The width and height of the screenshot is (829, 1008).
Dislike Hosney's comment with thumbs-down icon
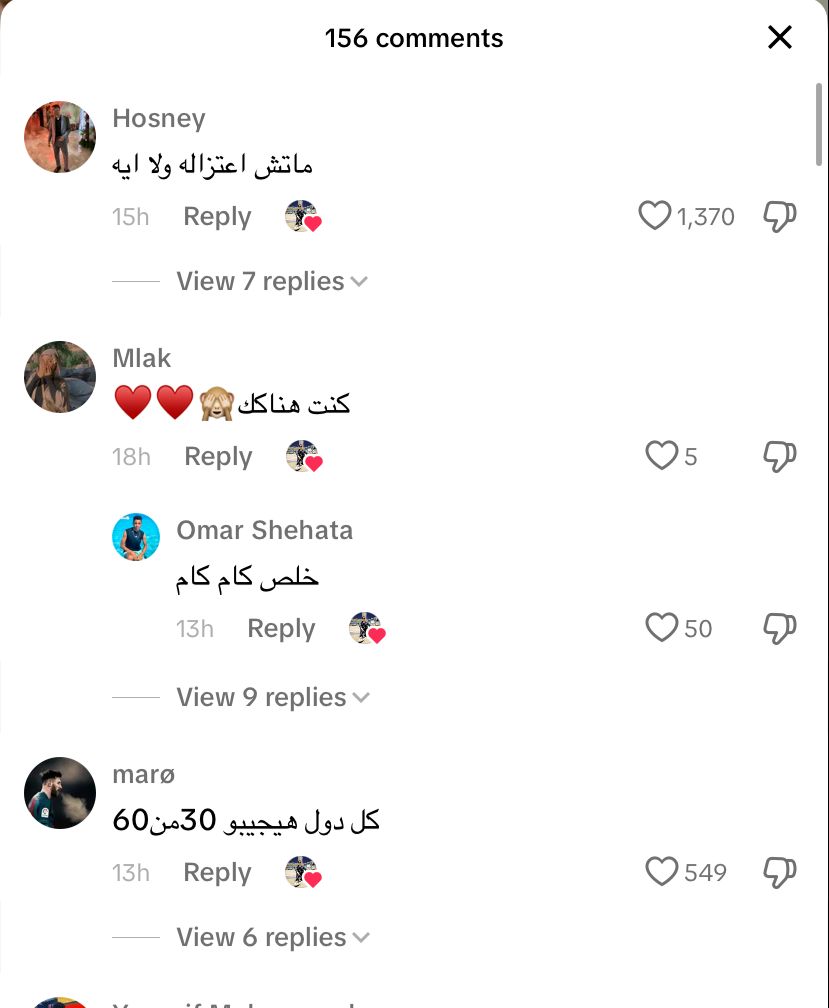tap(780, 216)
